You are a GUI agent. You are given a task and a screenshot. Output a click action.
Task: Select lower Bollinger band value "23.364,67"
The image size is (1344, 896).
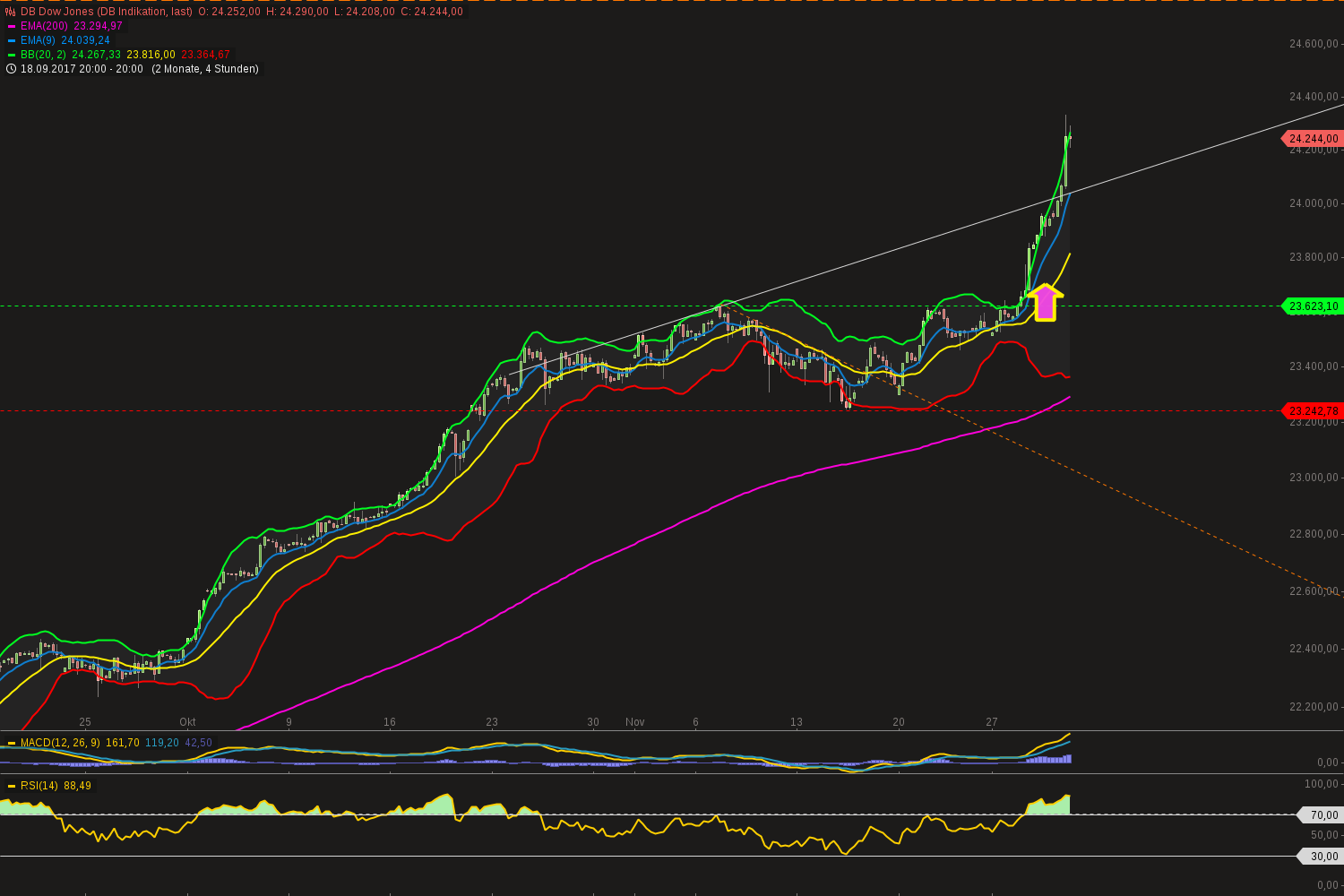(x=206, y=55)
